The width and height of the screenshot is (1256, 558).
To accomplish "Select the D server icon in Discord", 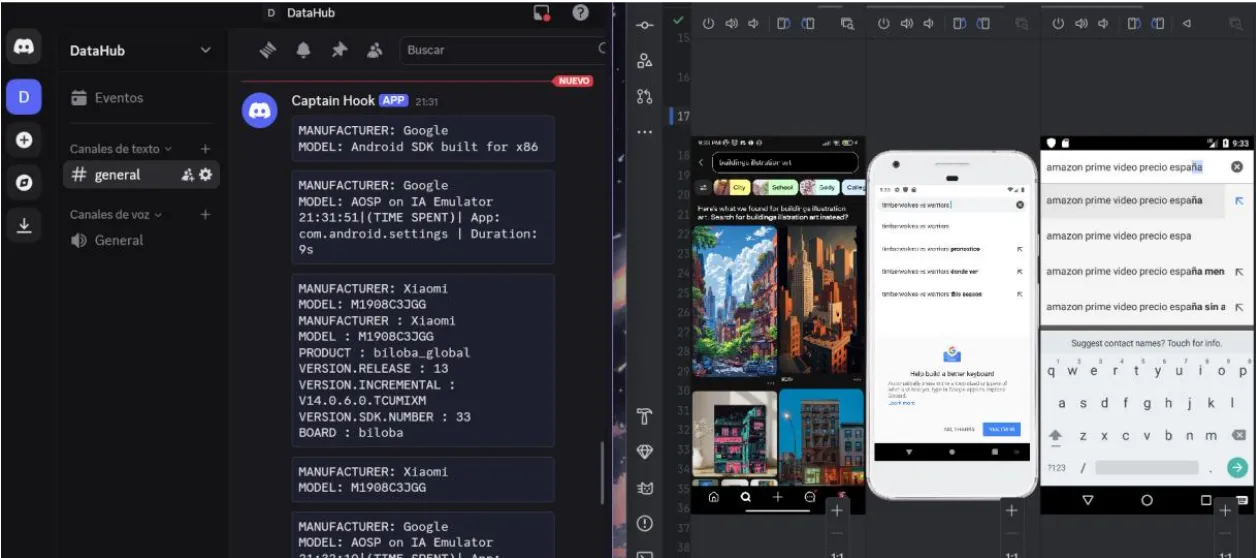I will pos(24,97).
